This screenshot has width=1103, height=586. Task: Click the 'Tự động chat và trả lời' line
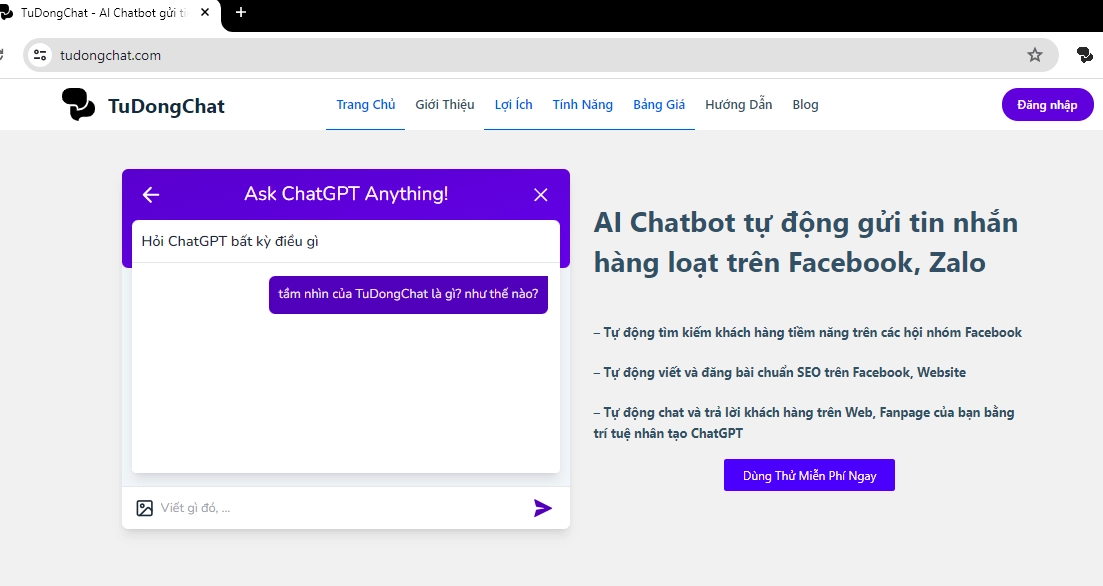point(803,423)
